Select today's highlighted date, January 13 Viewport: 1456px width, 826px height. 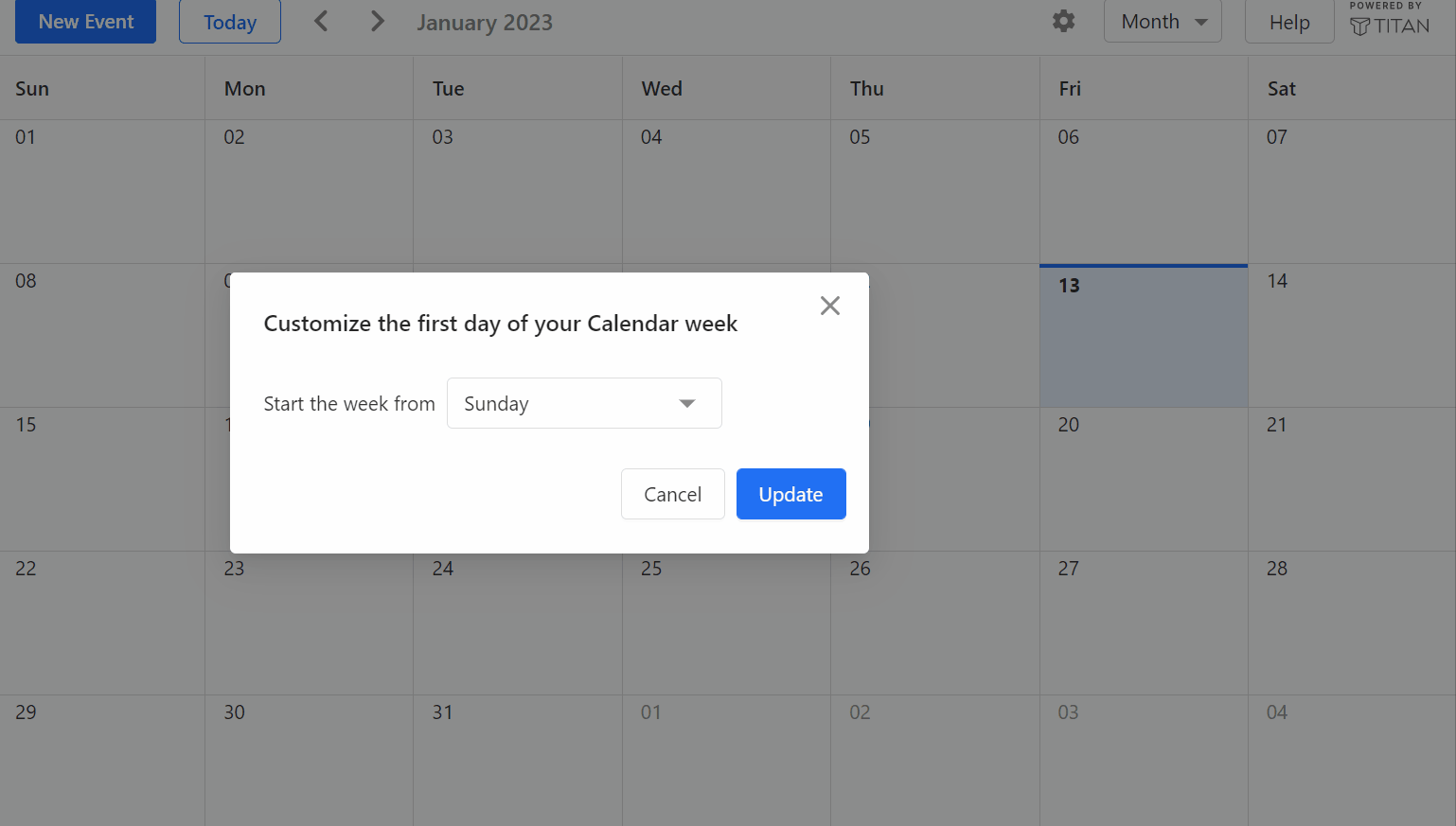[x=1143, y=336]
